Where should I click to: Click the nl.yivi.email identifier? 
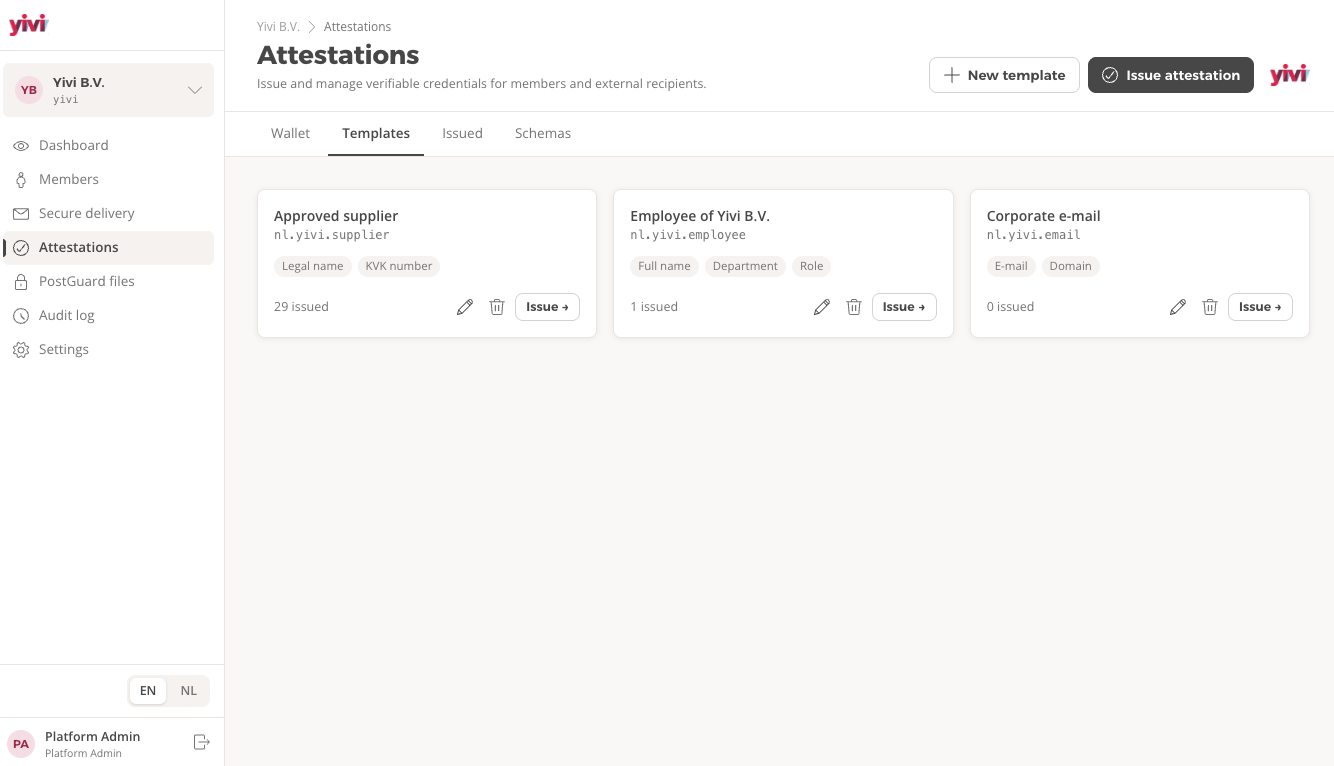(x=1034, y=235)
